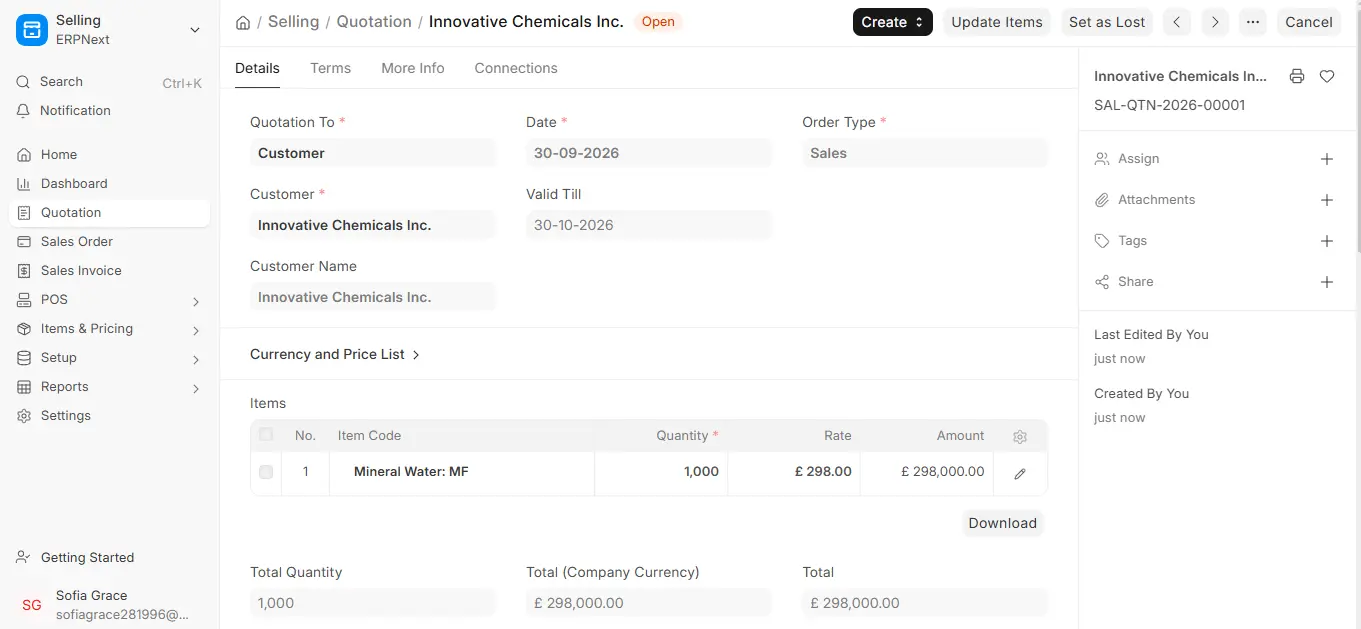
Task: Click document ID SAL-QTN-2026-00001
Action: coord(1169,105)
